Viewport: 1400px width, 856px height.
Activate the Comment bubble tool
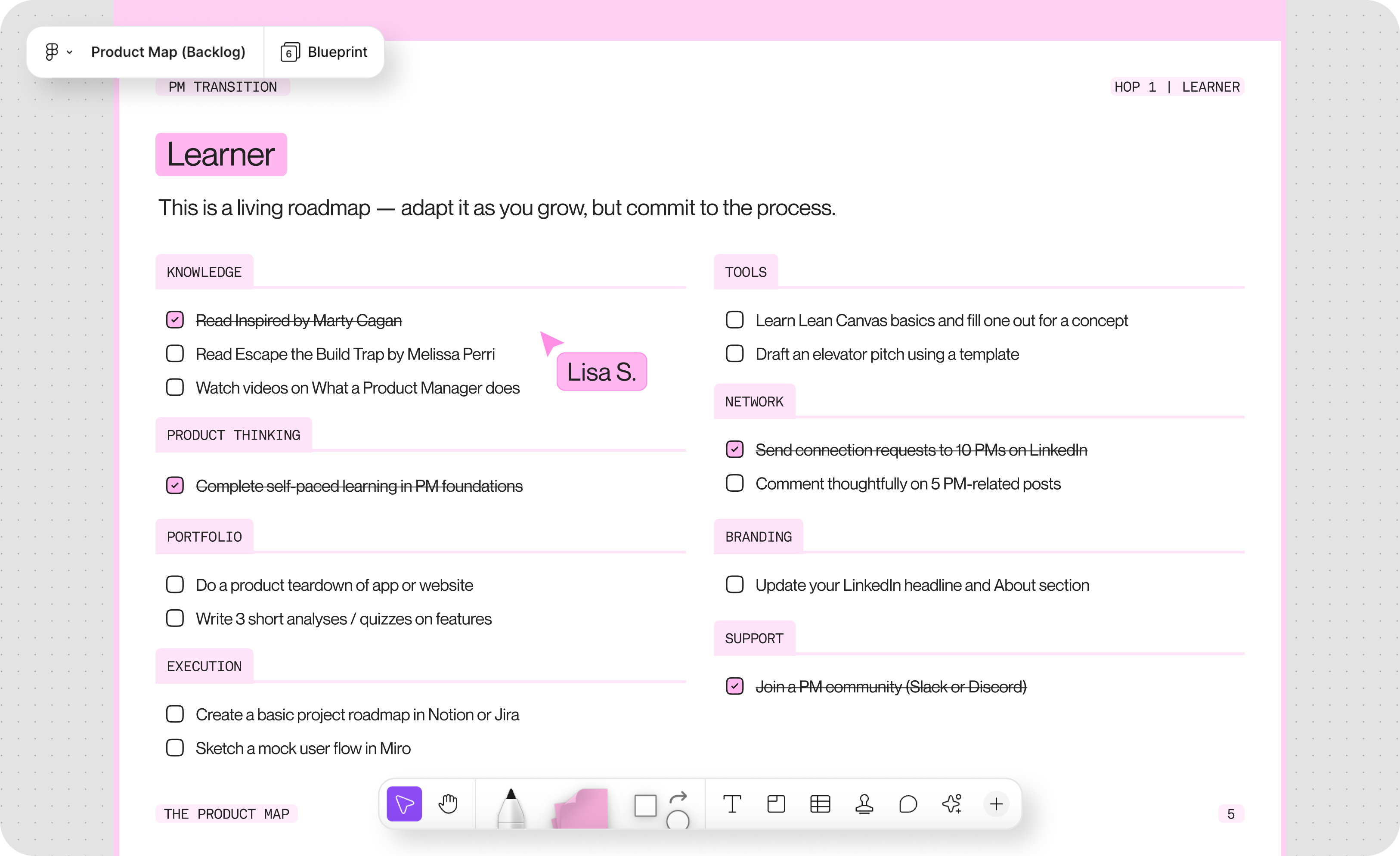(908, 804)
